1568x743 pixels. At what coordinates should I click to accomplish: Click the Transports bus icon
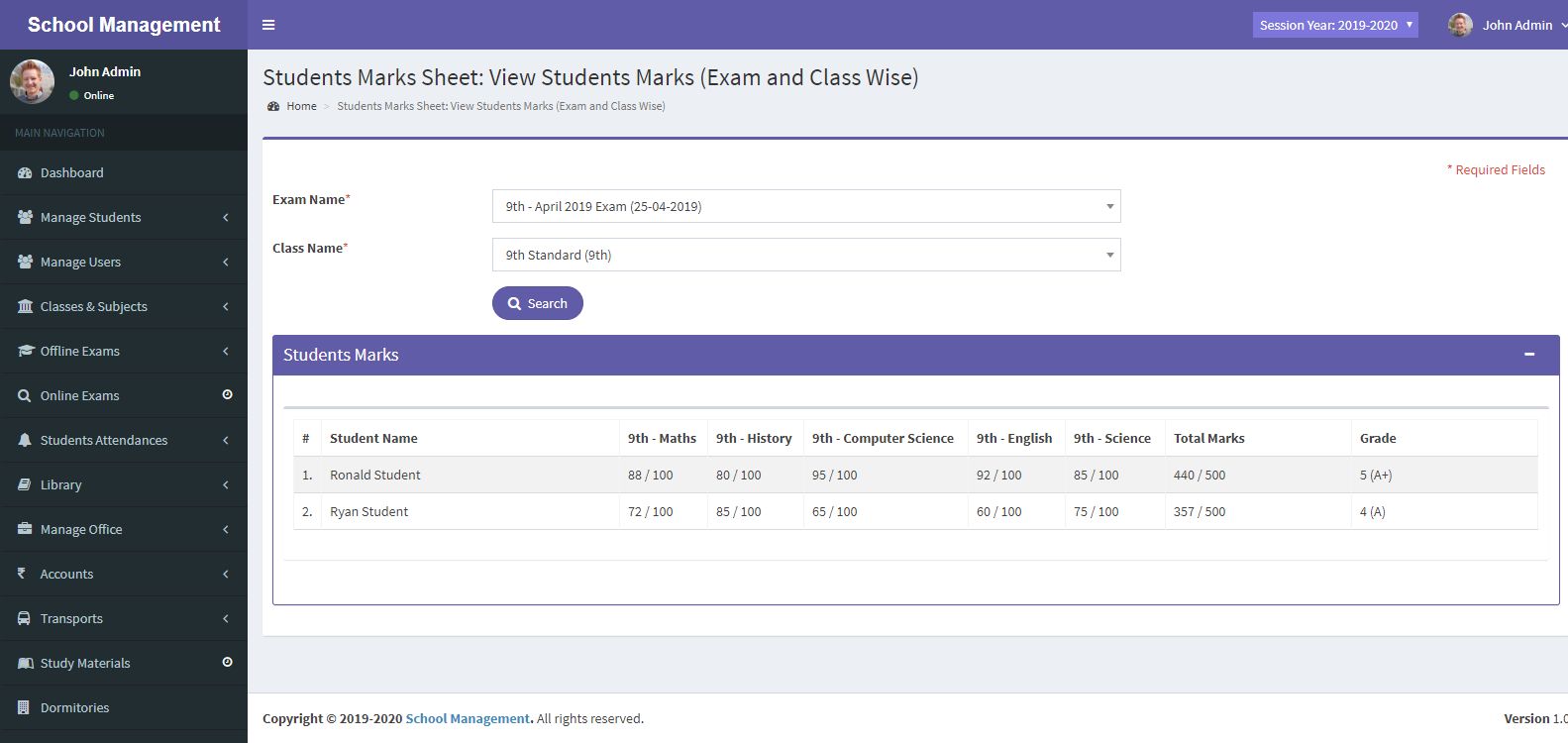pos(25,619)
